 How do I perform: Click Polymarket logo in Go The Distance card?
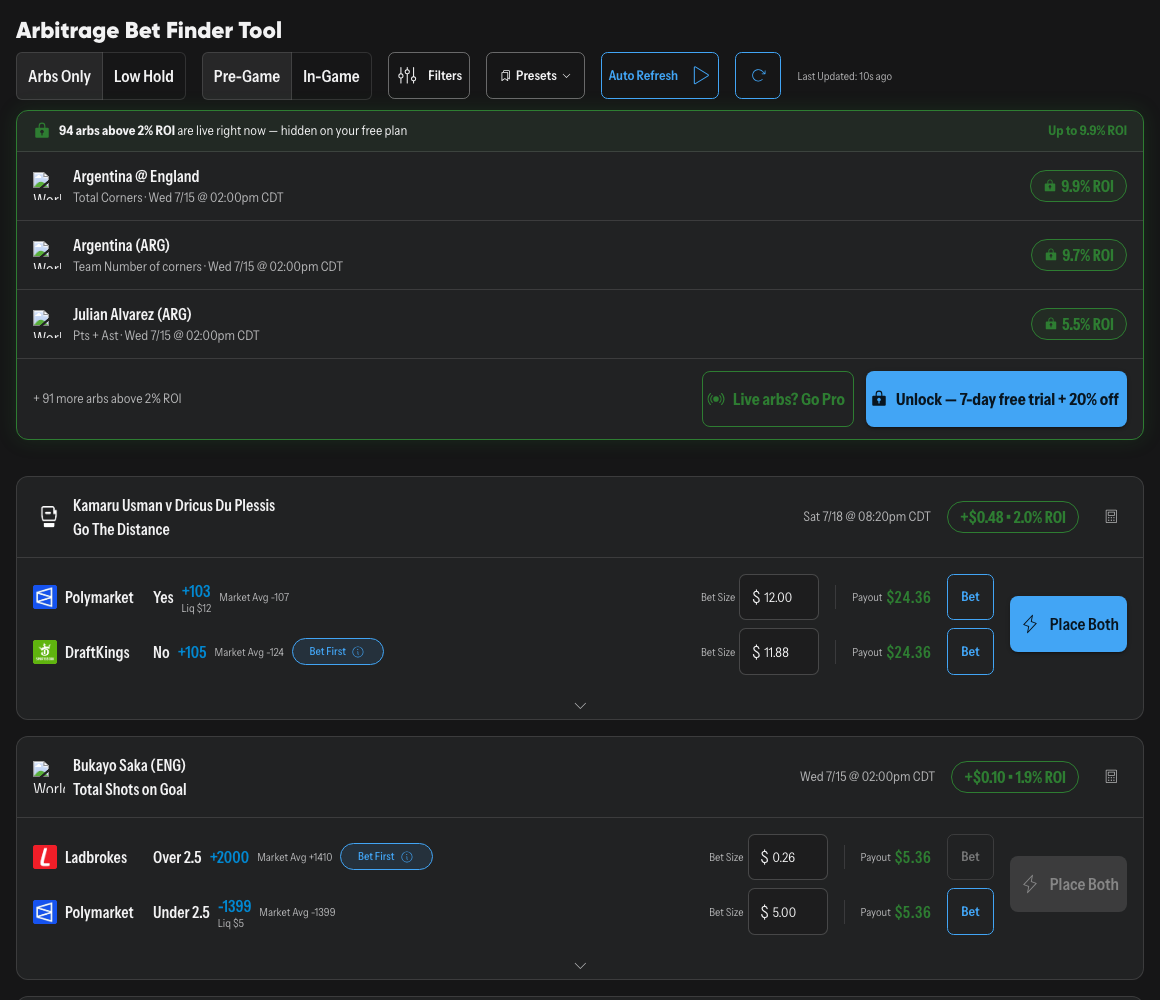pyautogui.click(x=44, y=597)
